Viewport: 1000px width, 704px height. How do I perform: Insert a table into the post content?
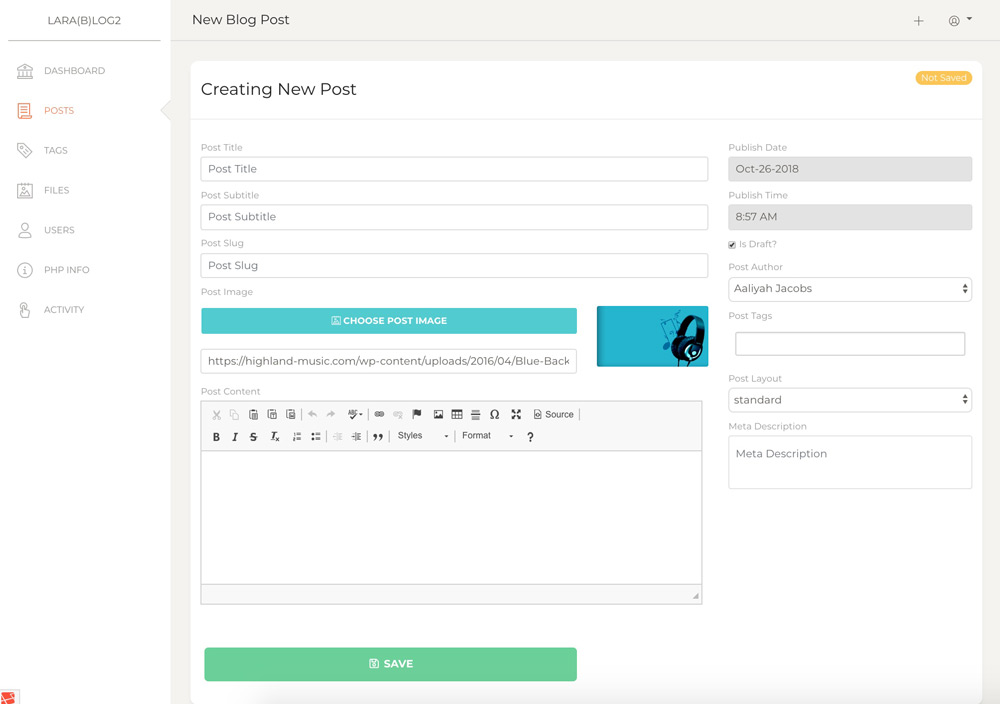coord(457,414)
